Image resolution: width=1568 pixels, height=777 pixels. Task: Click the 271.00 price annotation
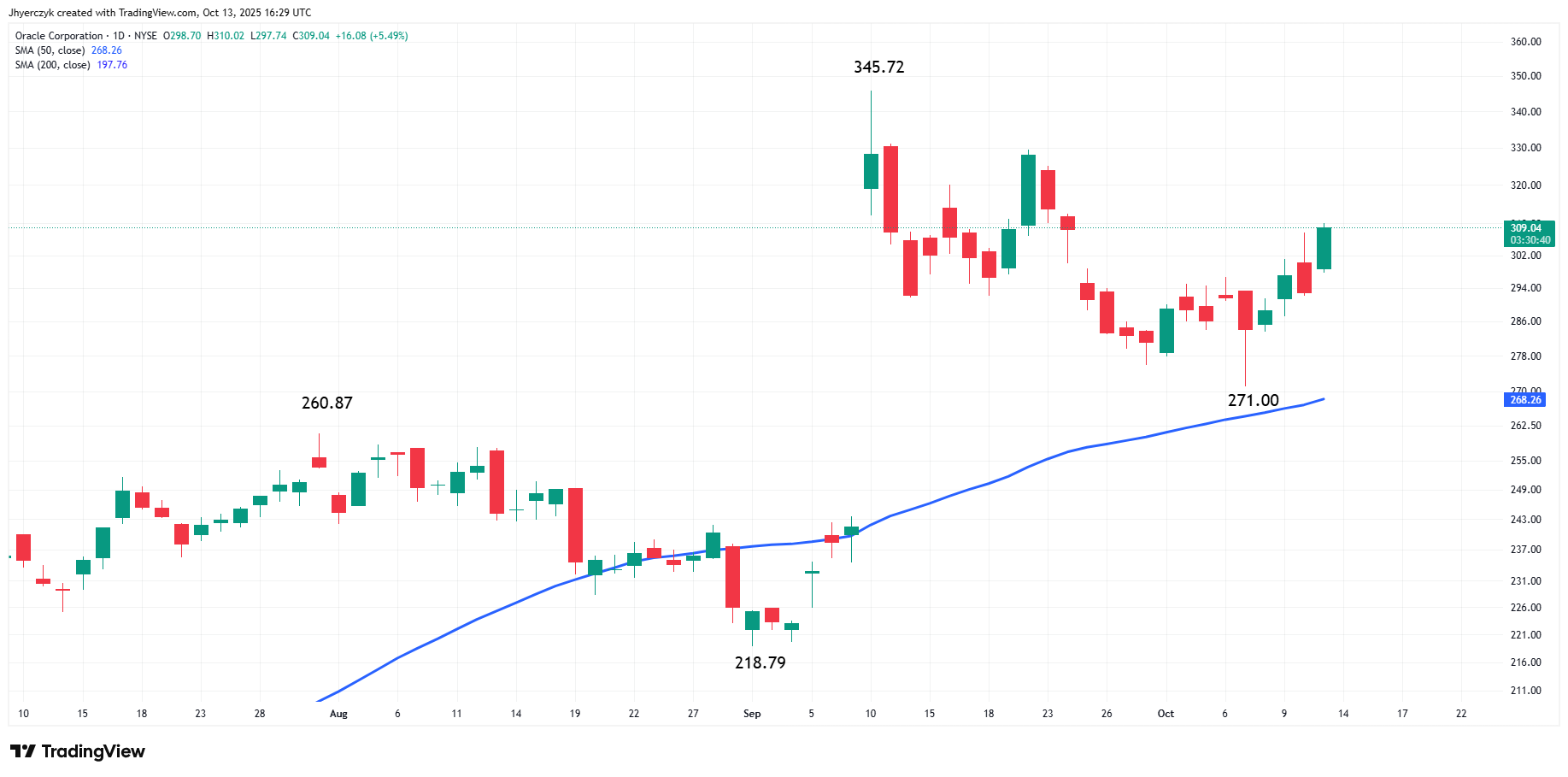point(1253,400)
